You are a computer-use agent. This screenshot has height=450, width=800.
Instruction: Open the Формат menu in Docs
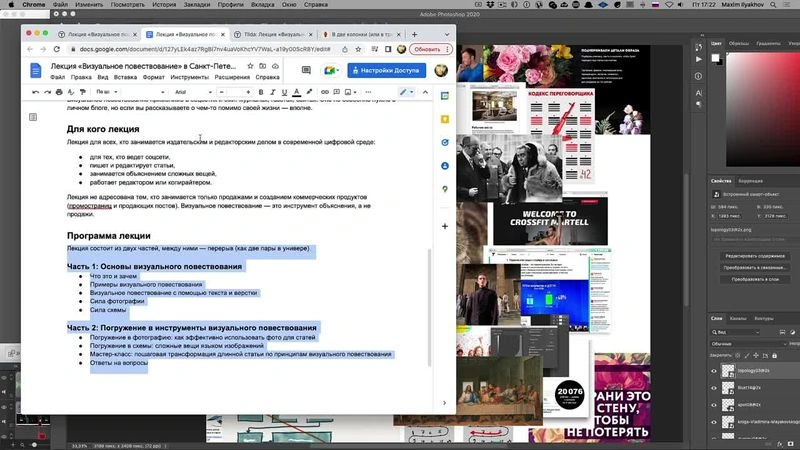coord(154,78)
